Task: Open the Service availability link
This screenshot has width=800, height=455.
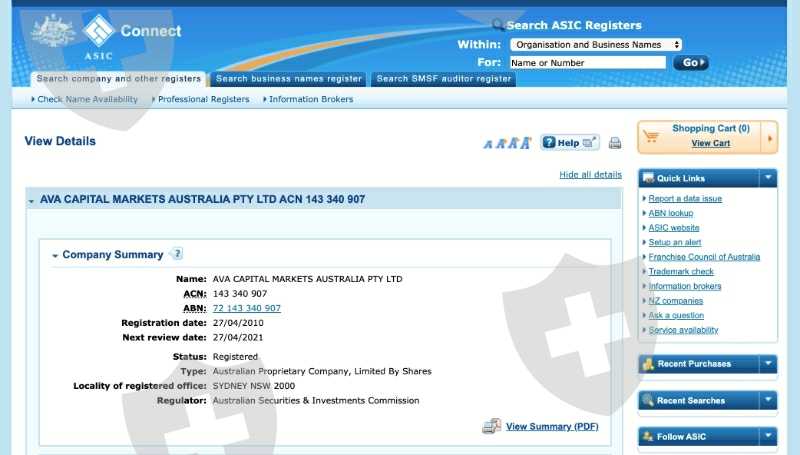Action: tap(683, 330)
